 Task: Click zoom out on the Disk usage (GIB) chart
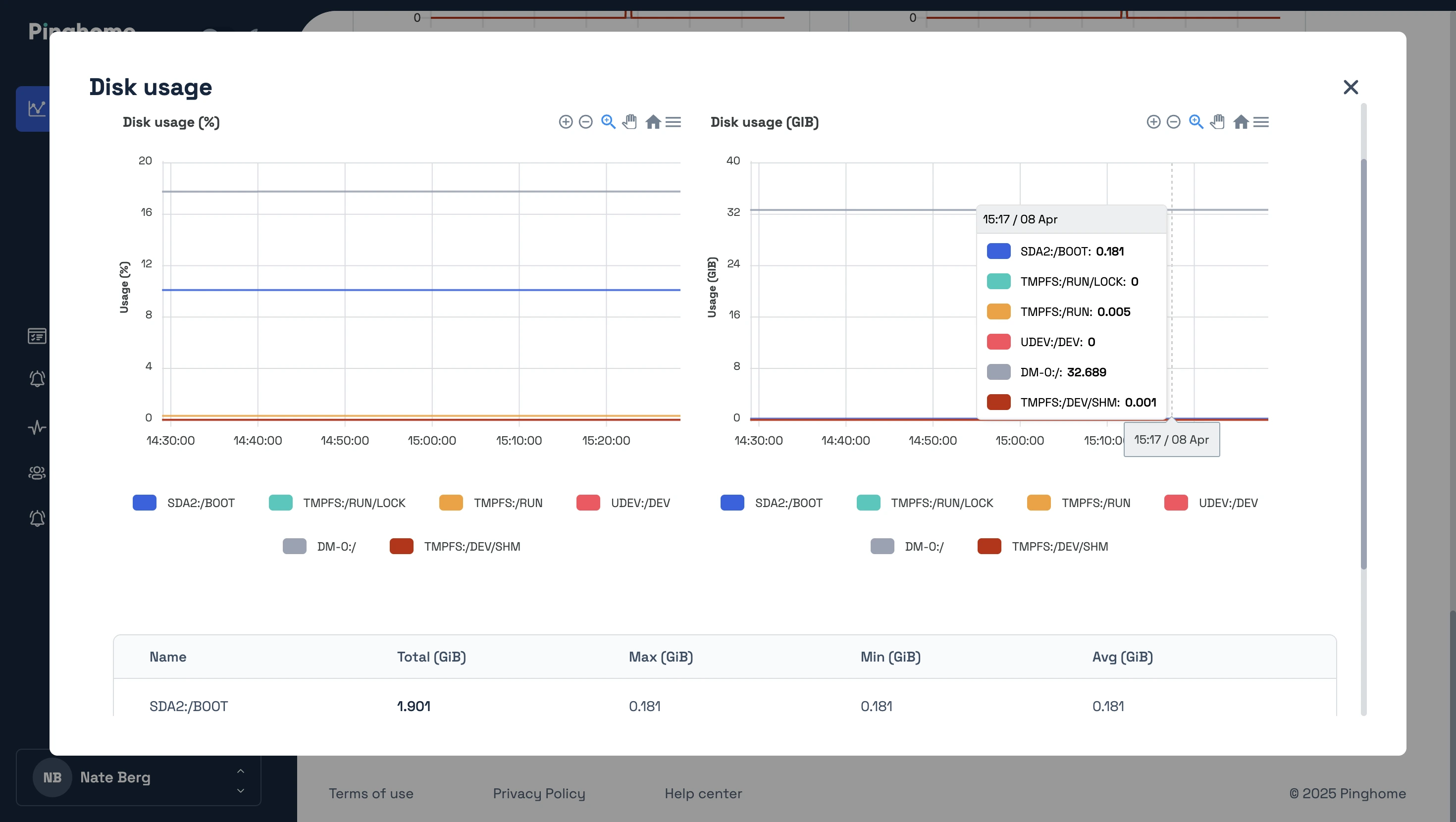(x=1175, y=121)
